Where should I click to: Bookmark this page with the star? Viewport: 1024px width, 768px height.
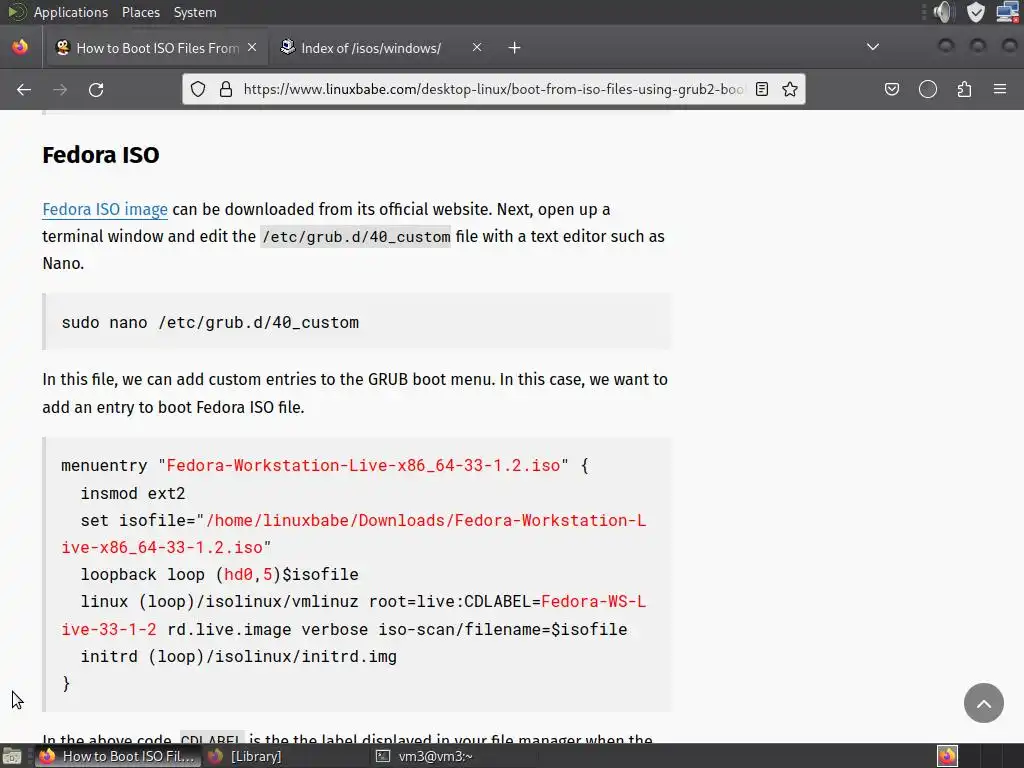[x=790, y=89]
